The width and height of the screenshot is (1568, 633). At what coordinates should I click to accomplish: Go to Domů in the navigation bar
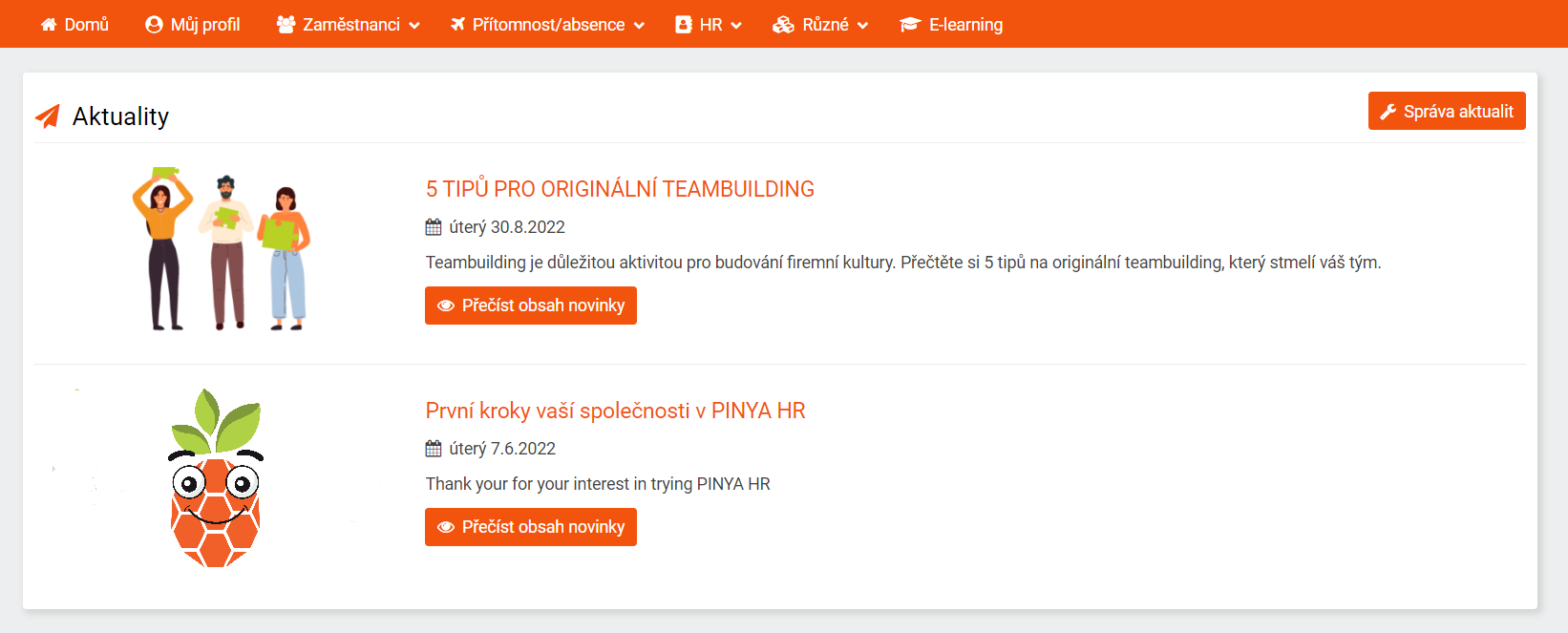[74, 25]
